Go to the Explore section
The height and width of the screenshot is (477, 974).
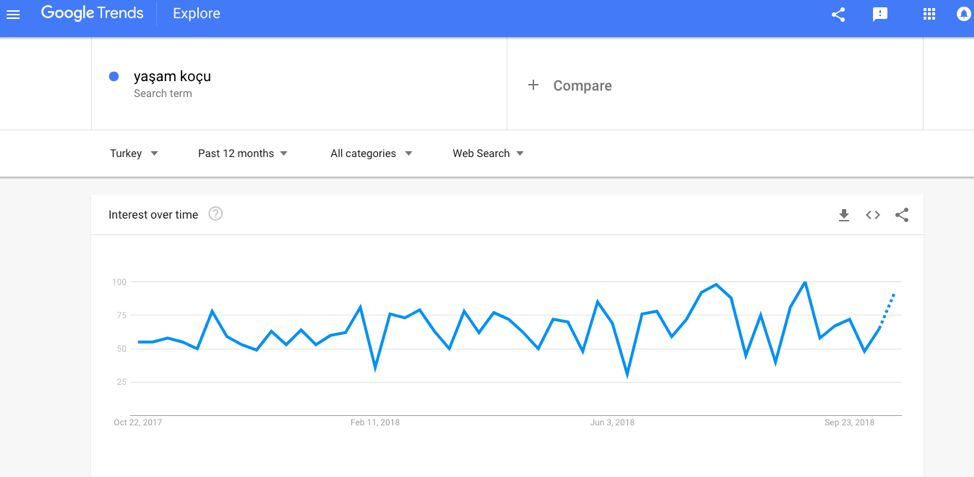coord(196,14)
